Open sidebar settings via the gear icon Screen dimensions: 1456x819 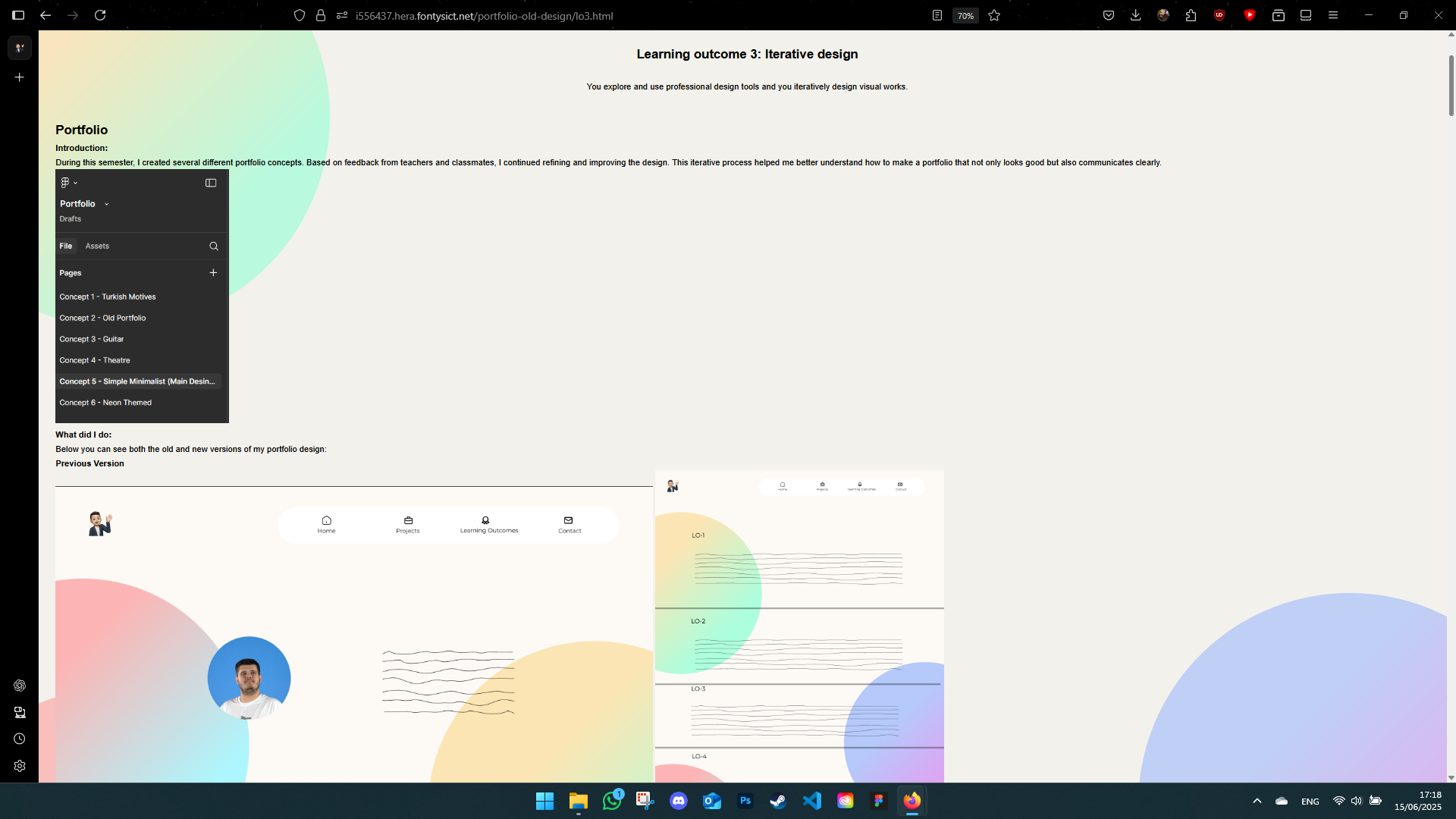point(20,766)
